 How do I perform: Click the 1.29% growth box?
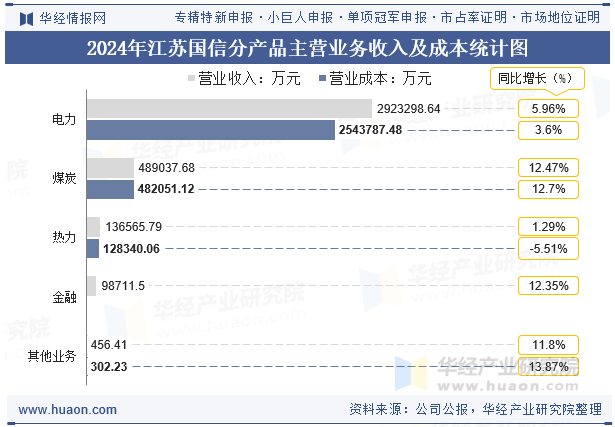(x=548, y=227)
